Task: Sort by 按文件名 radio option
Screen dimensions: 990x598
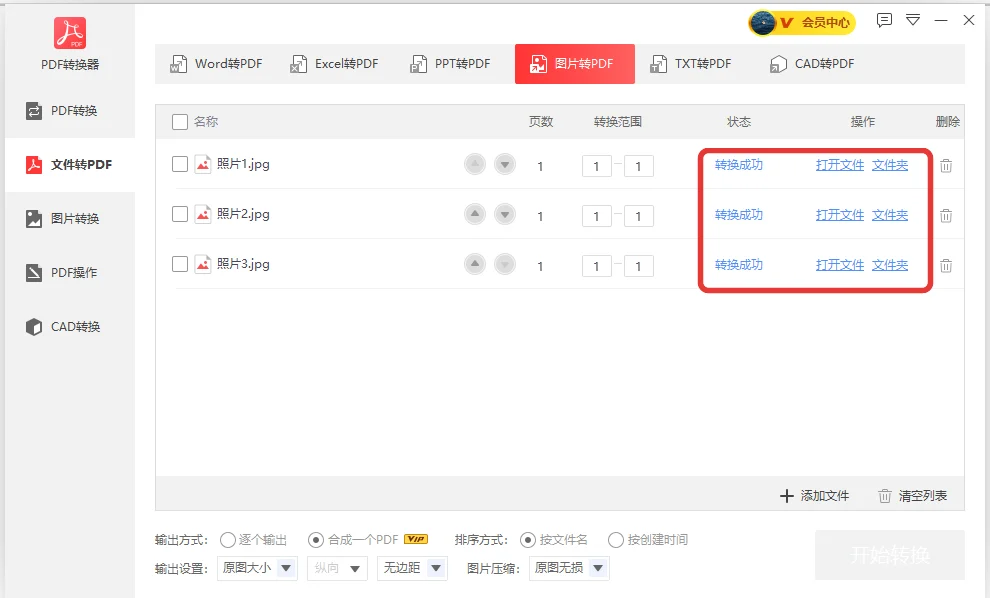Action: coord(554,540)
